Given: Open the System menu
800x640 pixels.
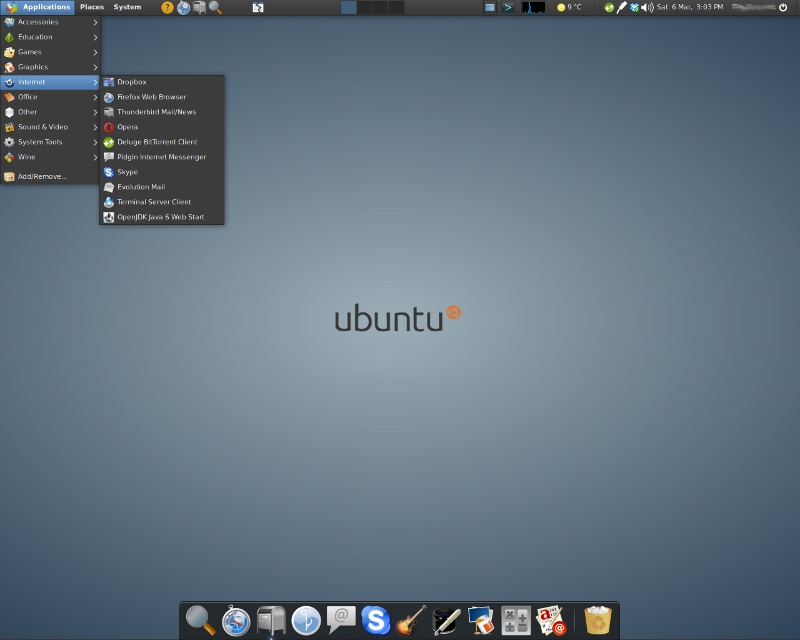Looking at the screenshot, I should point(127,7).
